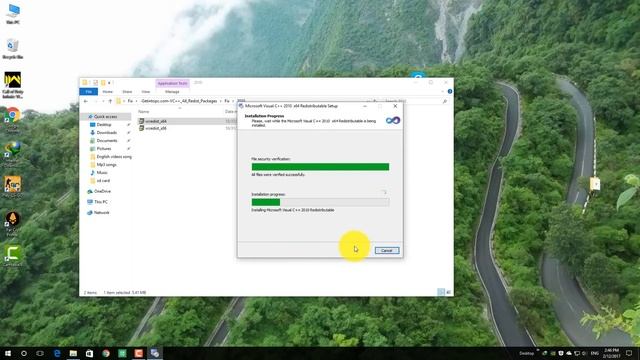The width and height of the screenshot is (640, 360).
Task: Switch to Visual C++ setup taskbar icon
Action: click(155, 353)
